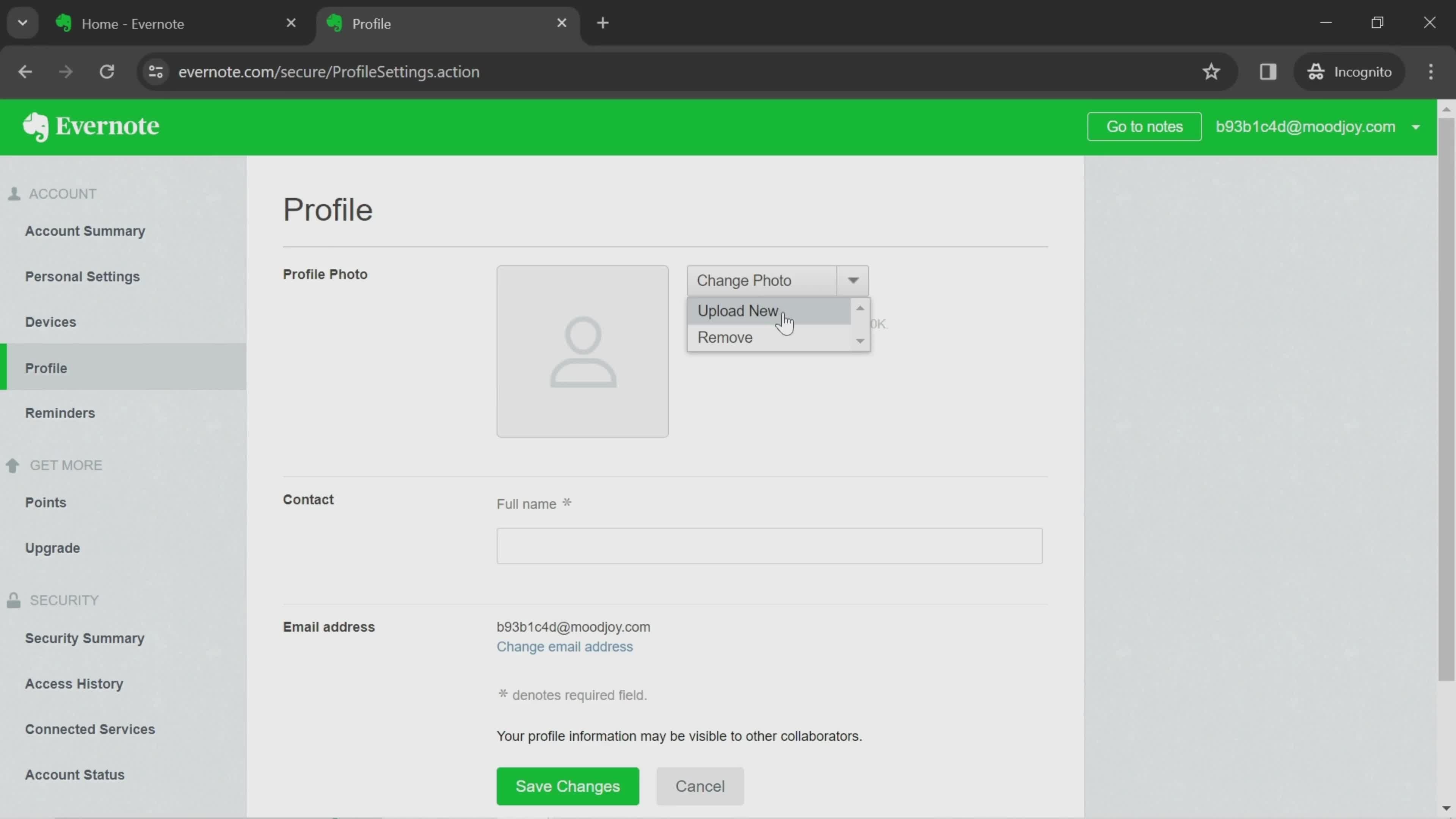Open Account Summary settings
Screen dimensions: 1456x819
click(85, 231)
